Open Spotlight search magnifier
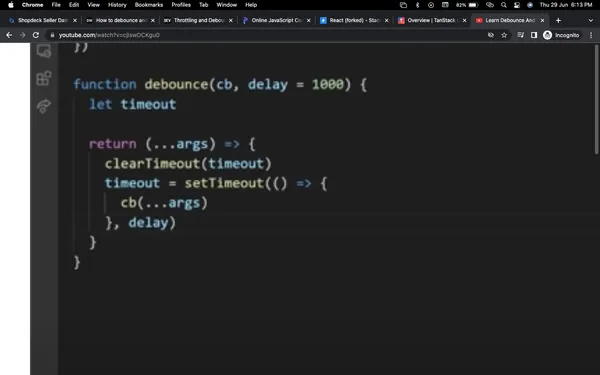Screen dimensions: 600x375 click(x=504, y=5)
